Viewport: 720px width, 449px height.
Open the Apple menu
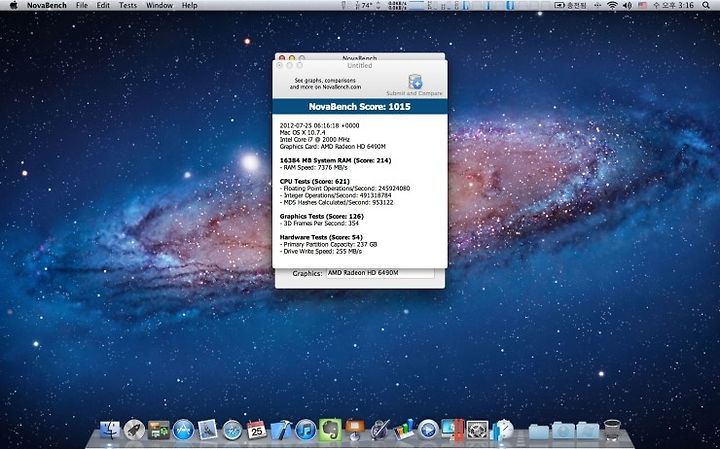[13, 5]
